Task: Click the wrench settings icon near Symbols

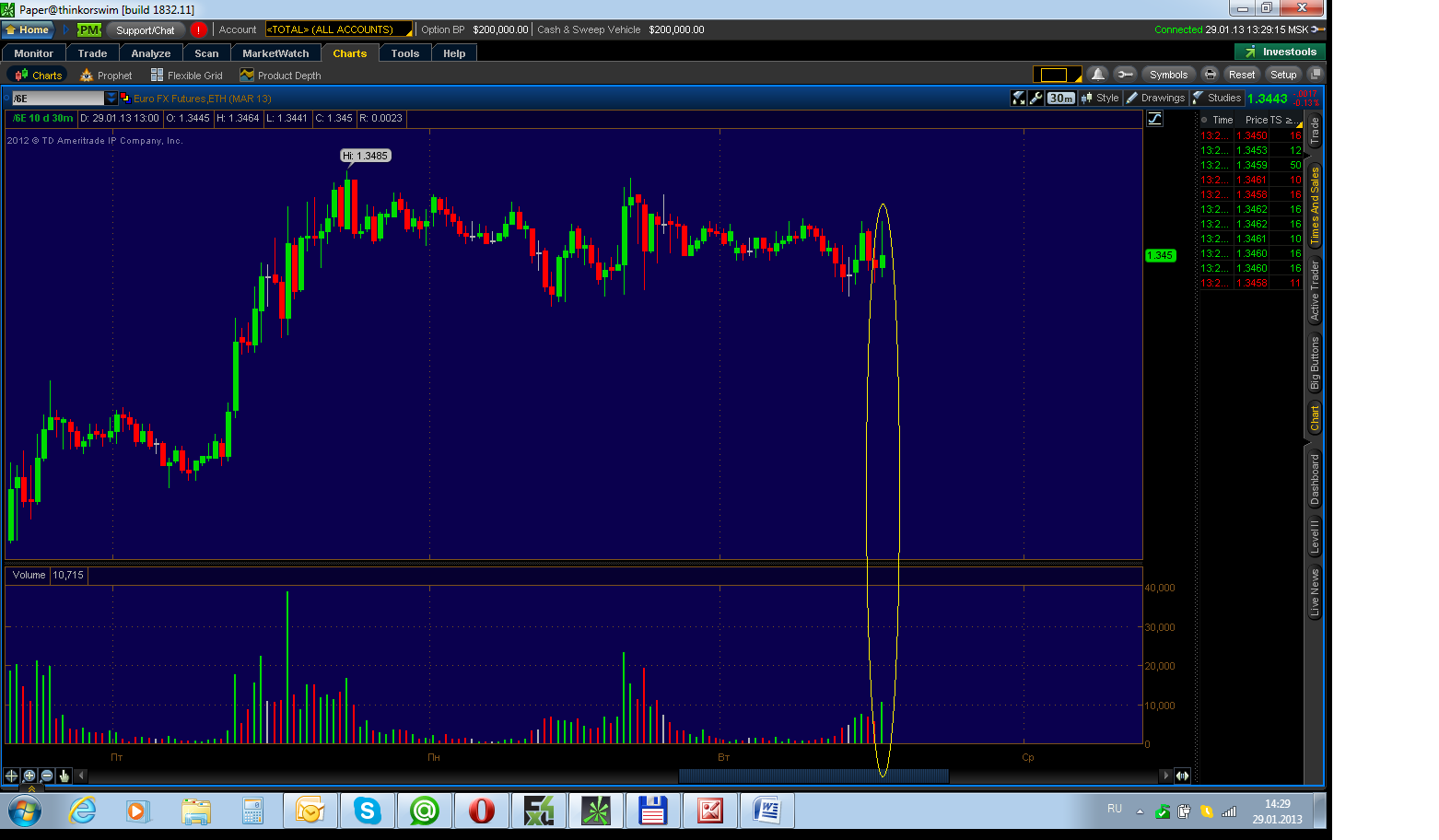Action: 1124,75
